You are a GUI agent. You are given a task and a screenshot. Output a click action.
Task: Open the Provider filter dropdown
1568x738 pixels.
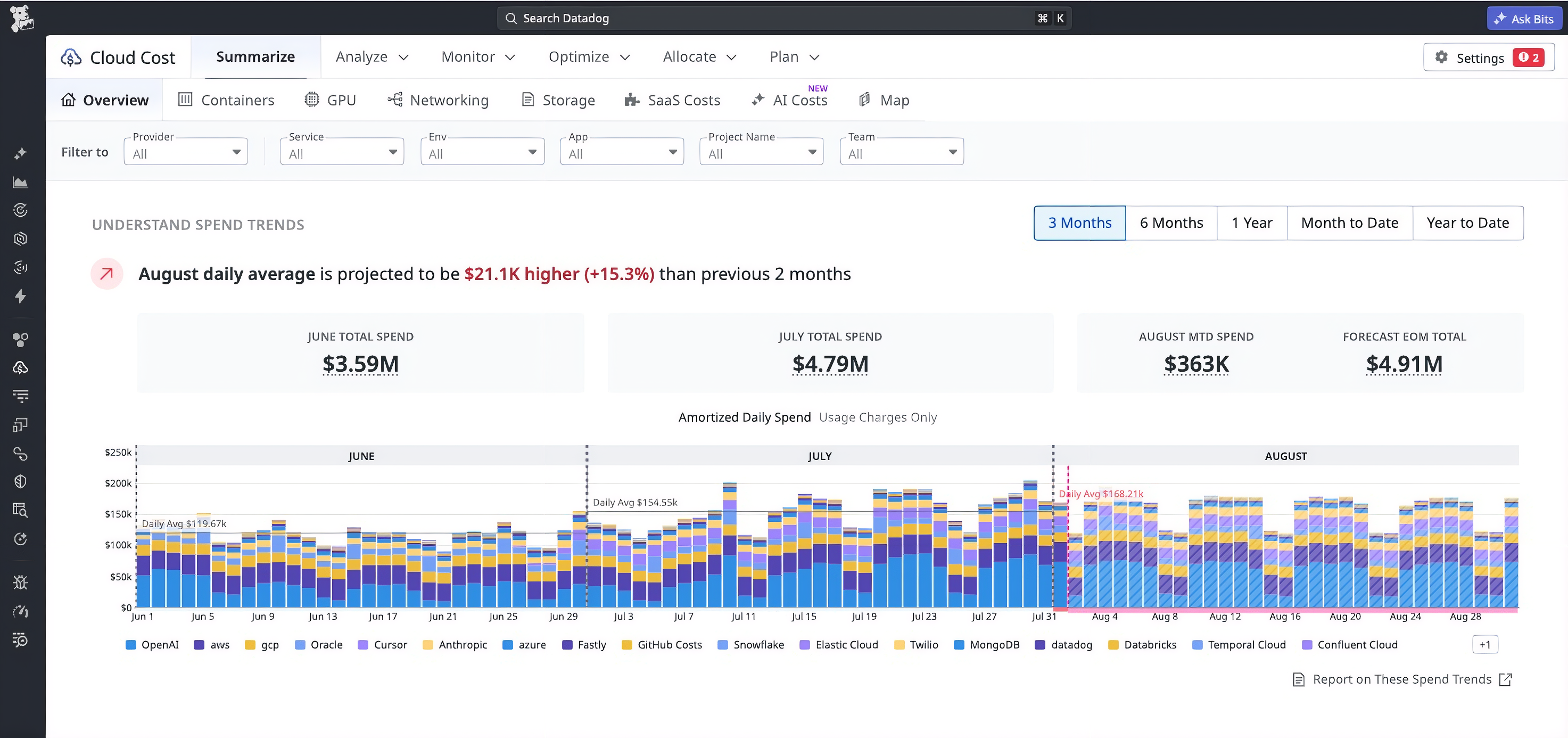click(x=185, y=152)
